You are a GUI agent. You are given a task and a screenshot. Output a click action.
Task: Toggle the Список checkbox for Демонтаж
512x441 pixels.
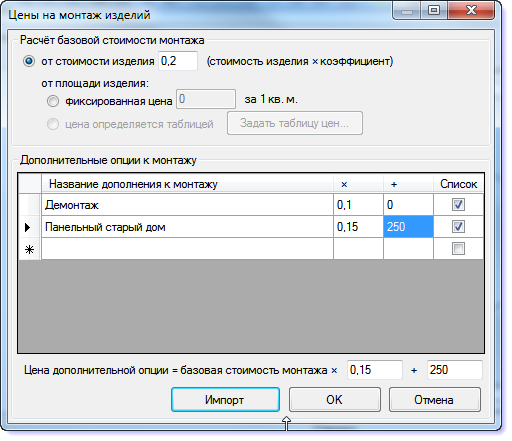(458, 205)
